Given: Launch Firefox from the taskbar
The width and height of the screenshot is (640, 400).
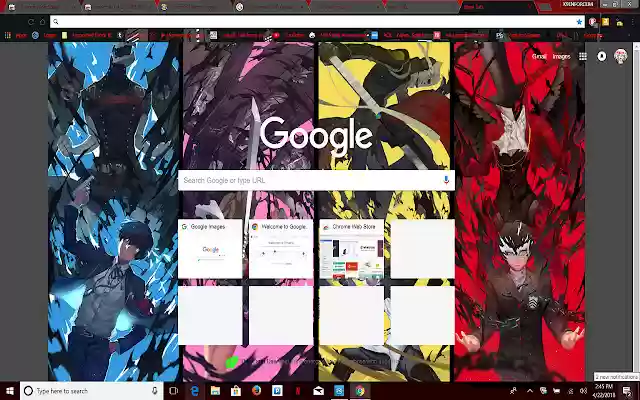Looking at the screenshot, I should point(256,391).
